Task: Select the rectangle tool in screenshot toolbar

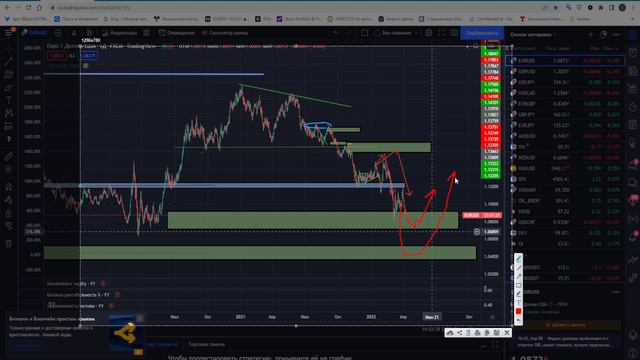Action: [518, 285]
